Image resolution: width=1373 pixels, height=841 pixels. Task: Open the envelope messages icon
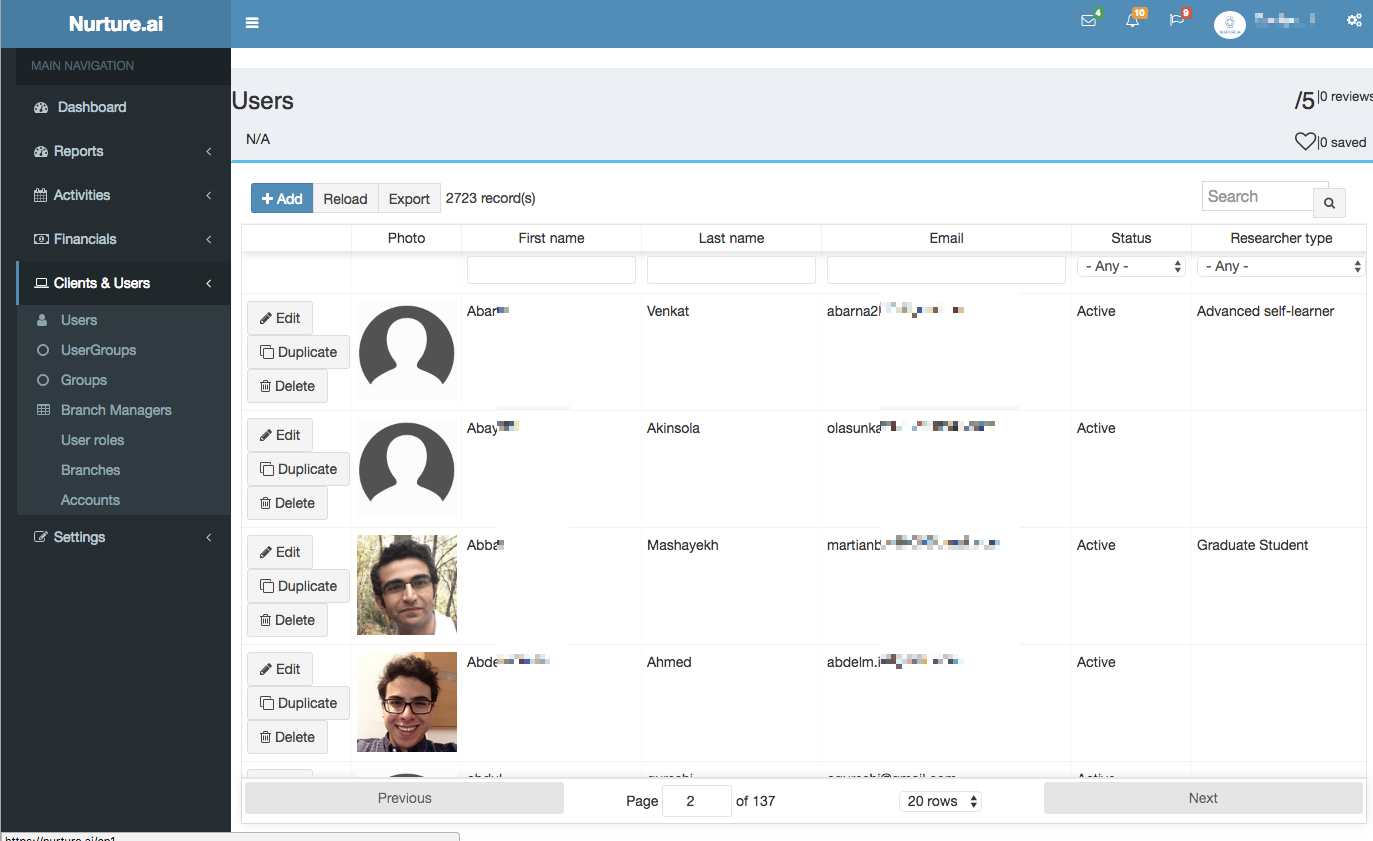point(1089,21)
